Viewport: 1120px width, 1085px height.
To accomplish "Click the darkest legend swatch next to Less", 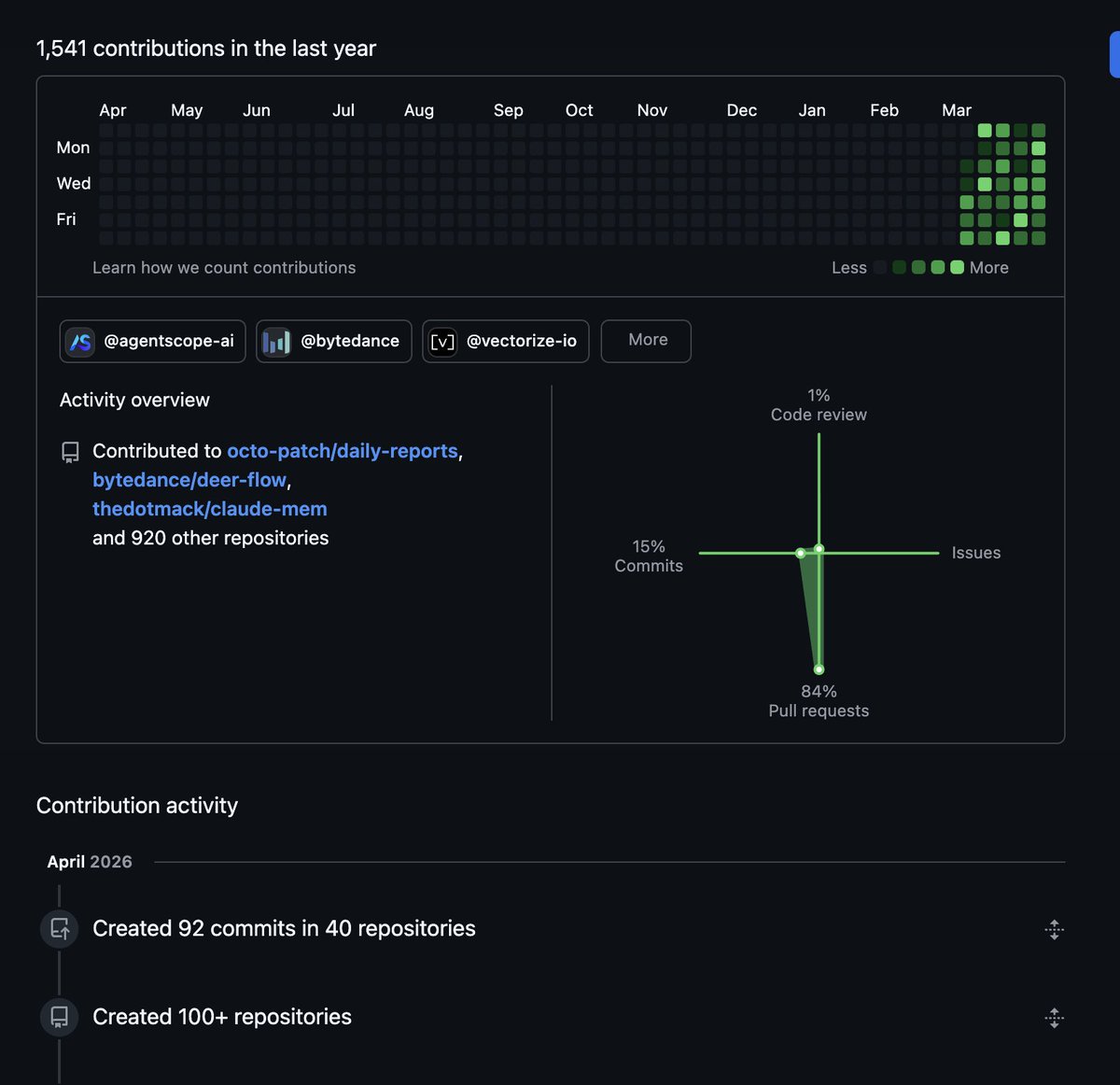I will [x=880, y=268].
